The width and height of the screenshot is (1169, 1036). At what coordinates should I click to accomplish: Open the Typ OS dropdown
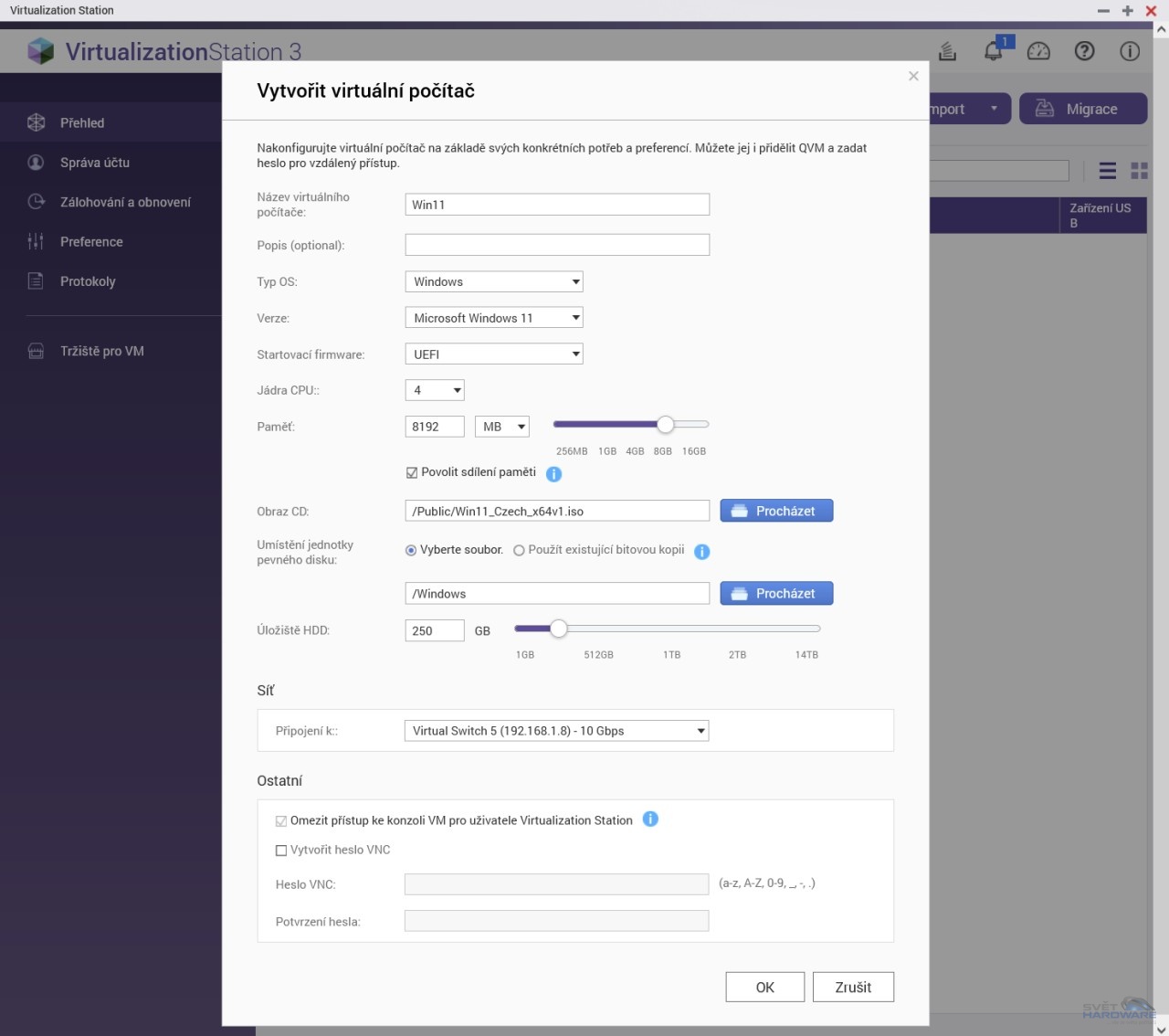tap(493, 282)
